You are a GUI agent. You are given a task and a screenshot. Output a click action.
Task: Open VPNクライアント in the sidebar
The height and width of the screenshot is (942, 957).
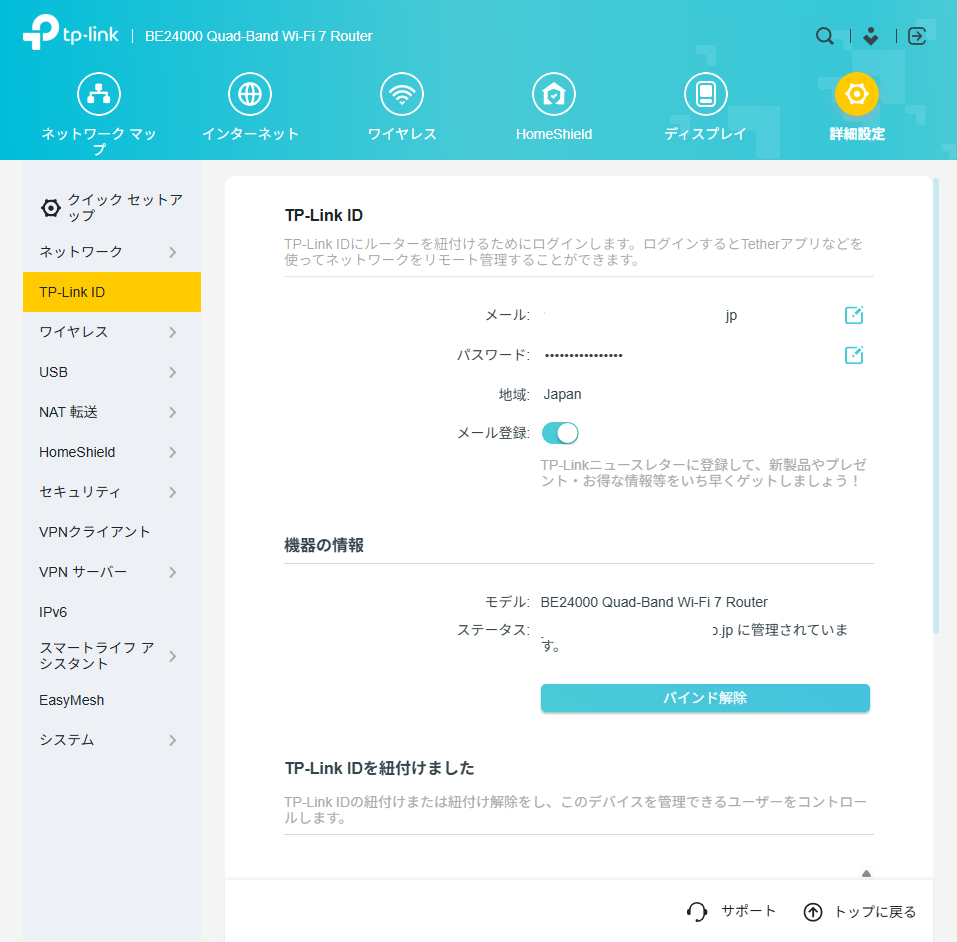pyautogui.click(x=112, y=532)
